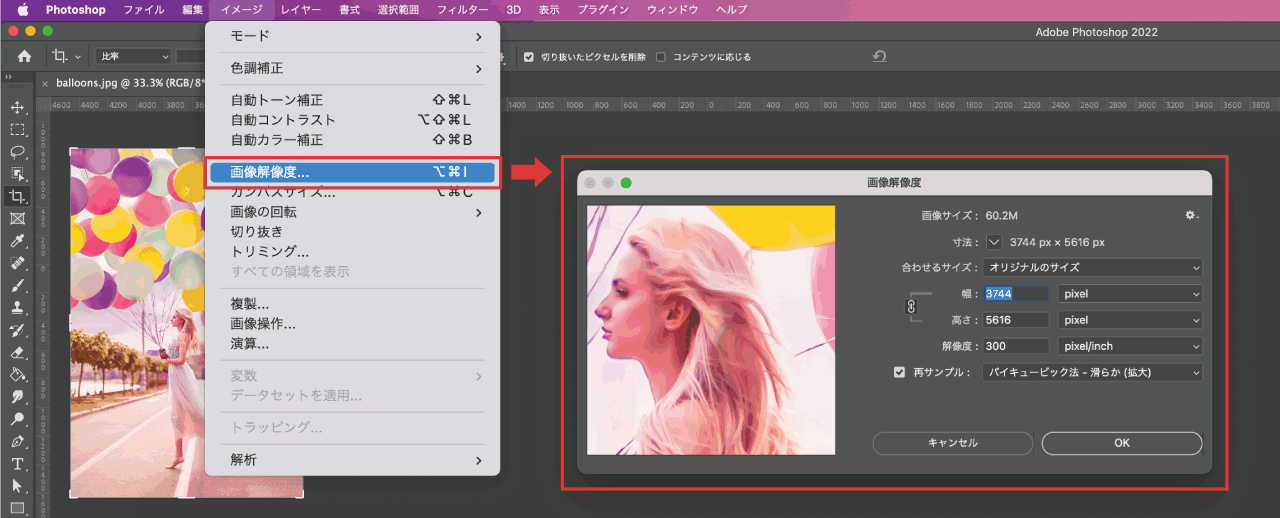
Task: Select the Rectangular Marquee tool
Action: click(17, 130)
